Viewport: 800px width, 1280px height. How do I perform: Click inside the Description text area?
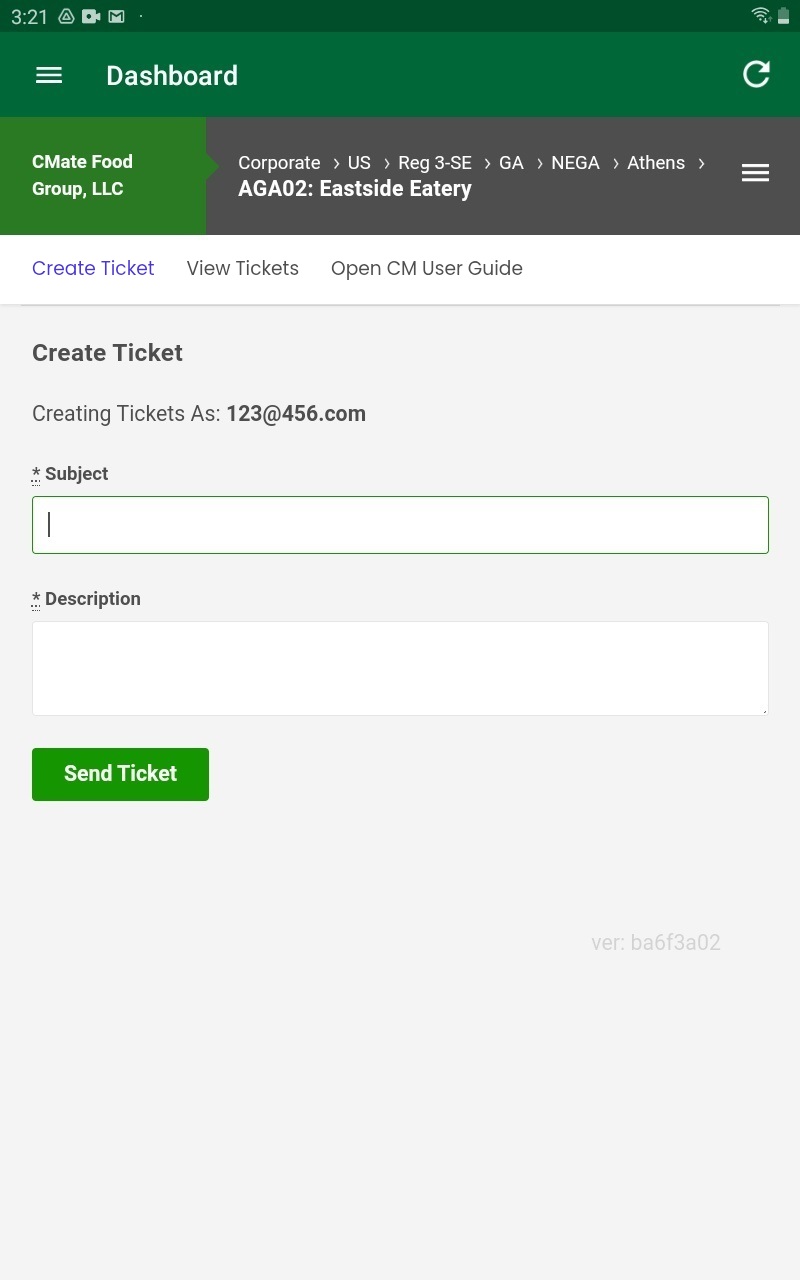400,668
